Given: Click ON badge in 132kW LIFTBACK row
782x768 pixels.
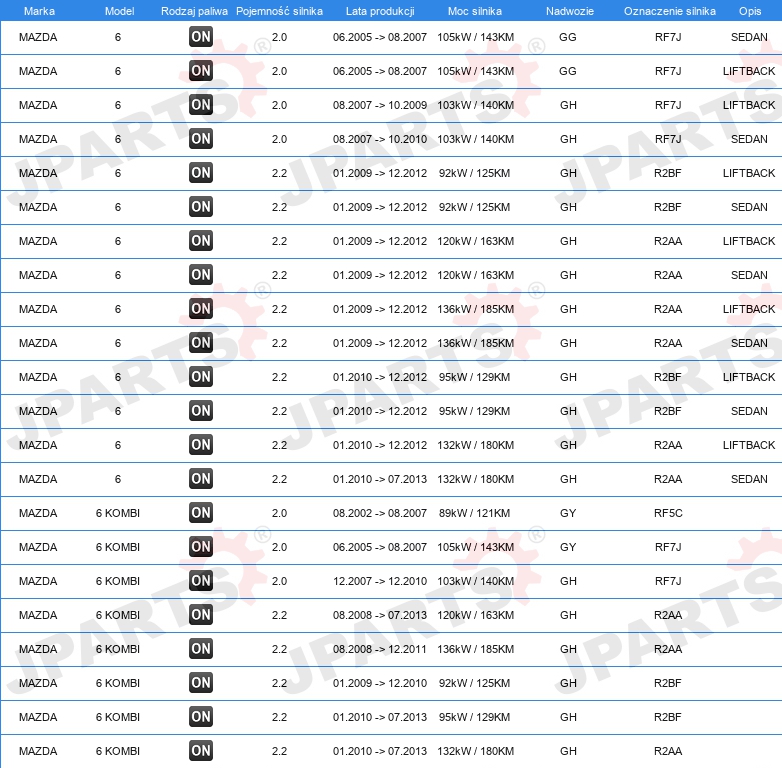Looking at the screenshot, I should (201, 445).
